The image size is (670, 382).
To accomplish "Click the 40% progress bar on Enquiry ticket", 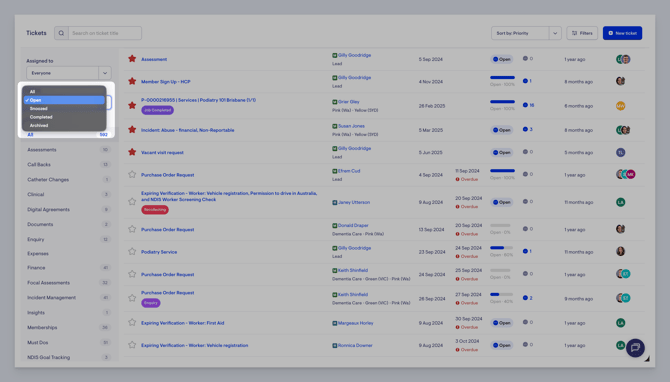I will pyautogui.click(x=501, y=294).
